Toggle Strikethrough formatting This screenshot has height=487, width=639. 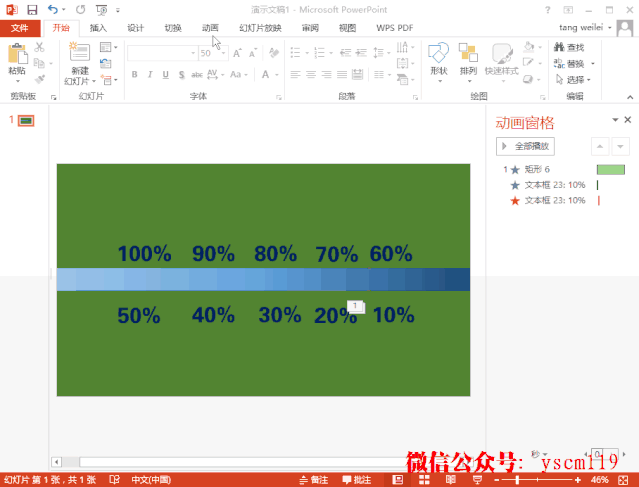click(x=197, y=74)
